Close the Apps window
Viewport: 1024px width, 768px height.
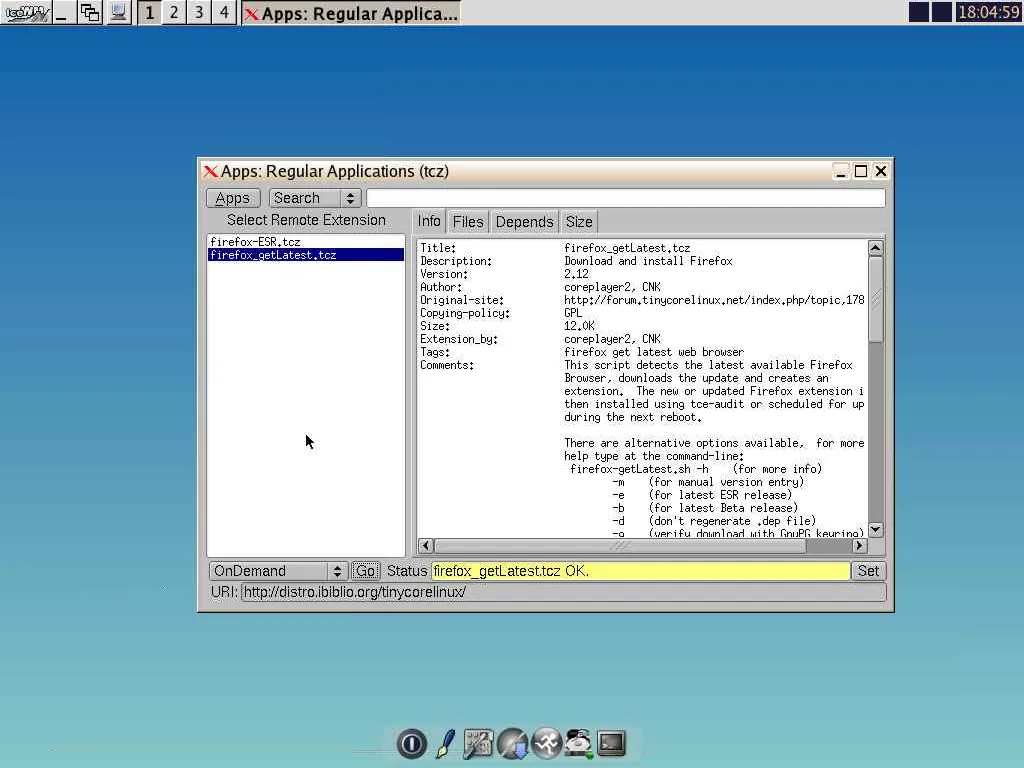click(x=880, y=172)
